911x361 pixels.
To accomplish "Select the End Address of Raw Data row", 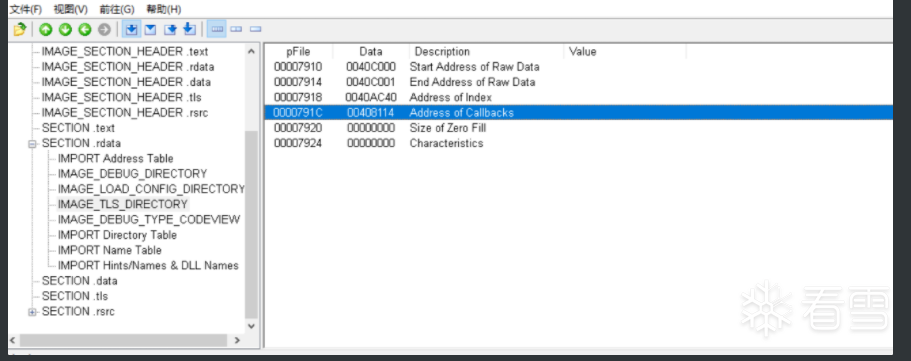I will 579,82.
